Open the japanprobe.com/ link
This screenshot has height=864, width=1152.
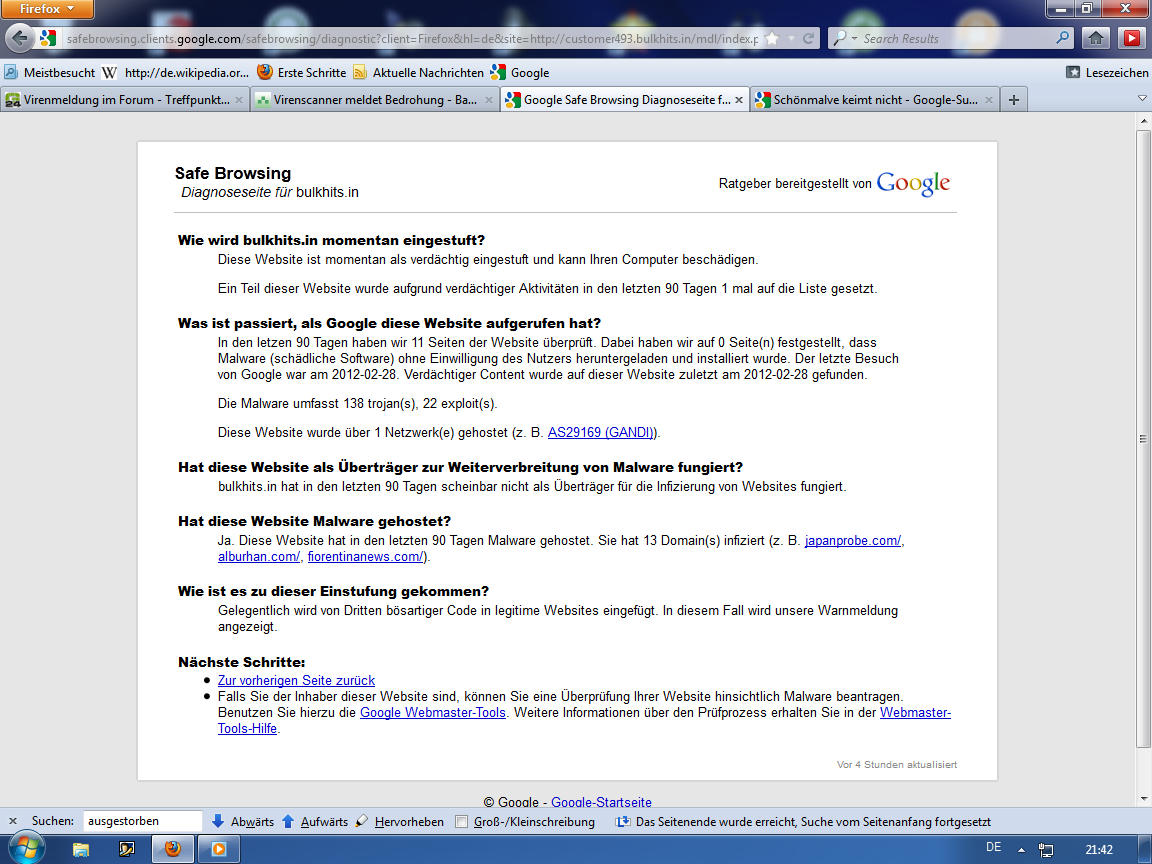pyautogui.click(x=853, y=541)
